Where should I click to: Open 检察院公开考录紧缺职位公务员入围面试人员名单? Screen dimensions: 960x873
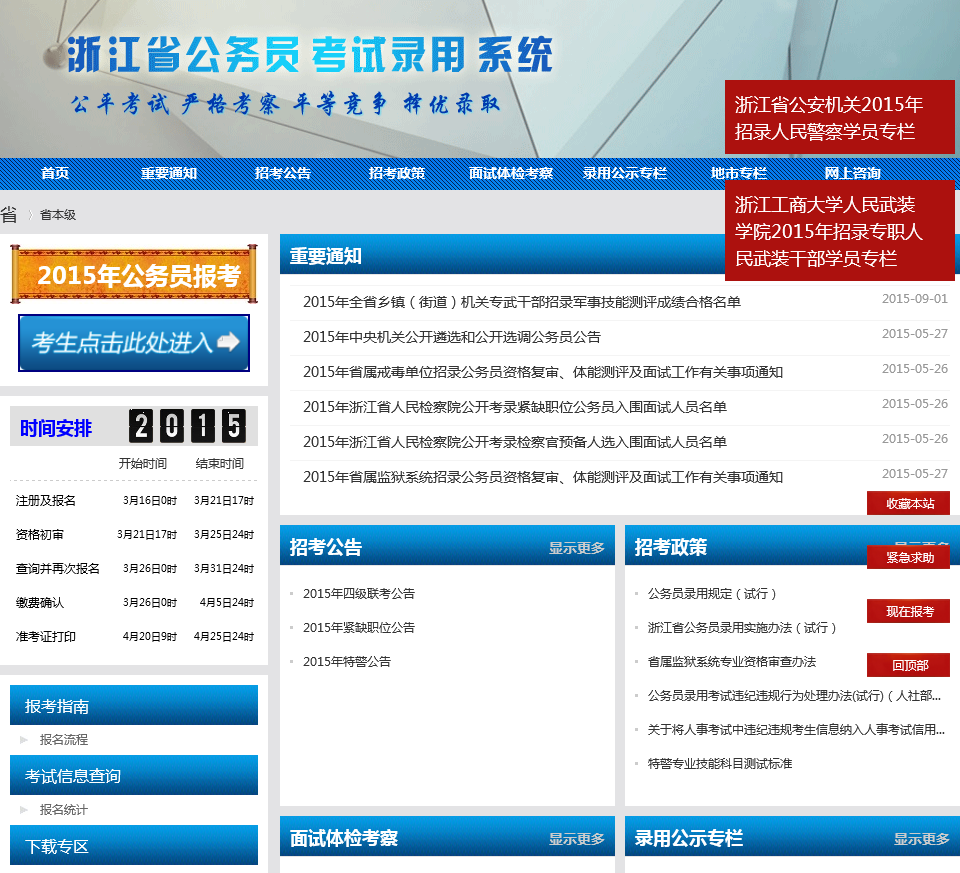[x=514, y=407]
